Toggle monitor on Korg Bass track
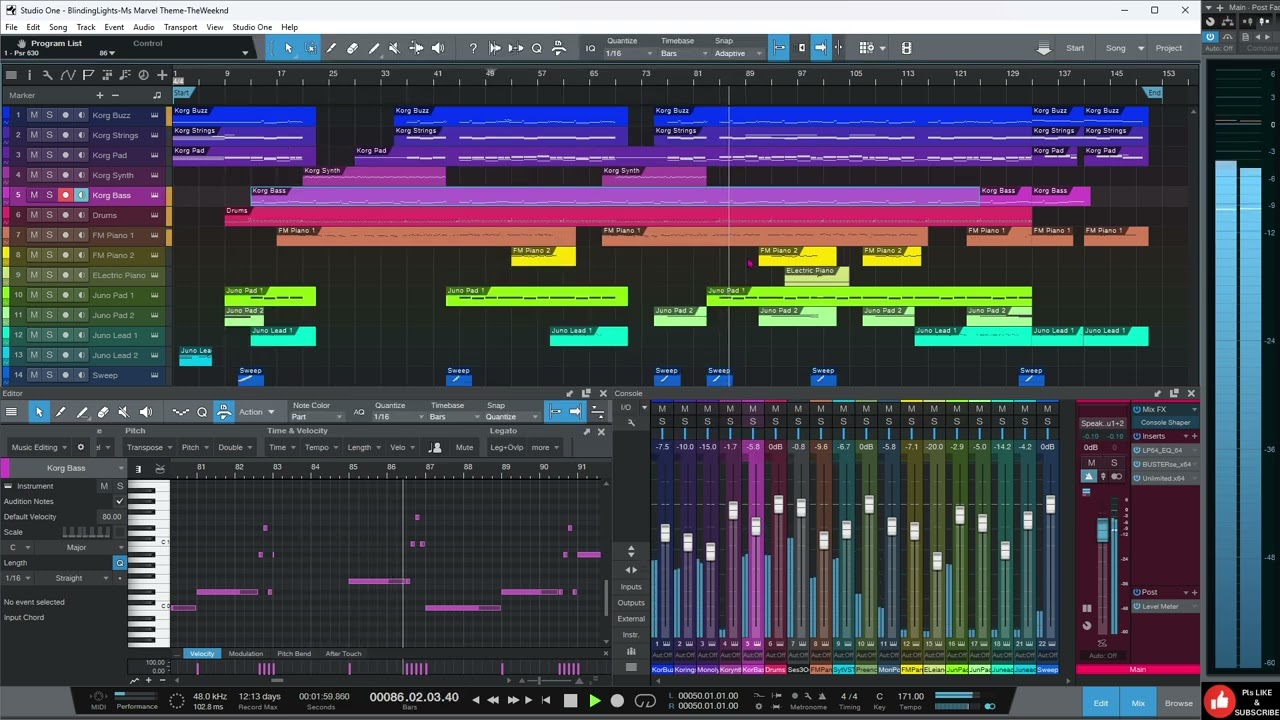1280x720 pixels. [x=82, y=195]
